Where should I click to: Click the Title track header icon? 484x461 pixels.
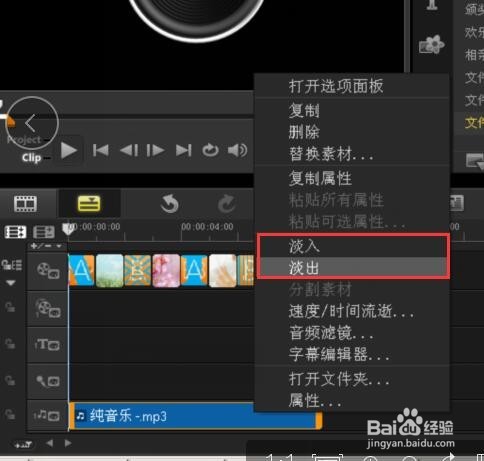point(47,344)
